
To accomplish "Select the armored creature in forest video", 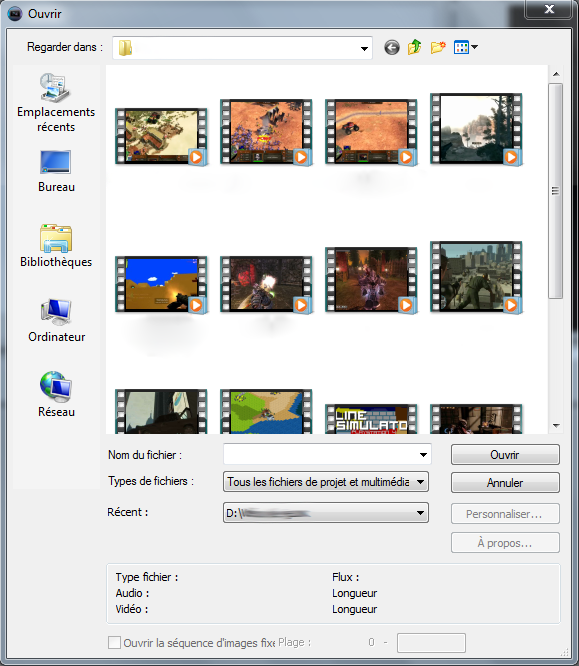I will pos(371,280).
